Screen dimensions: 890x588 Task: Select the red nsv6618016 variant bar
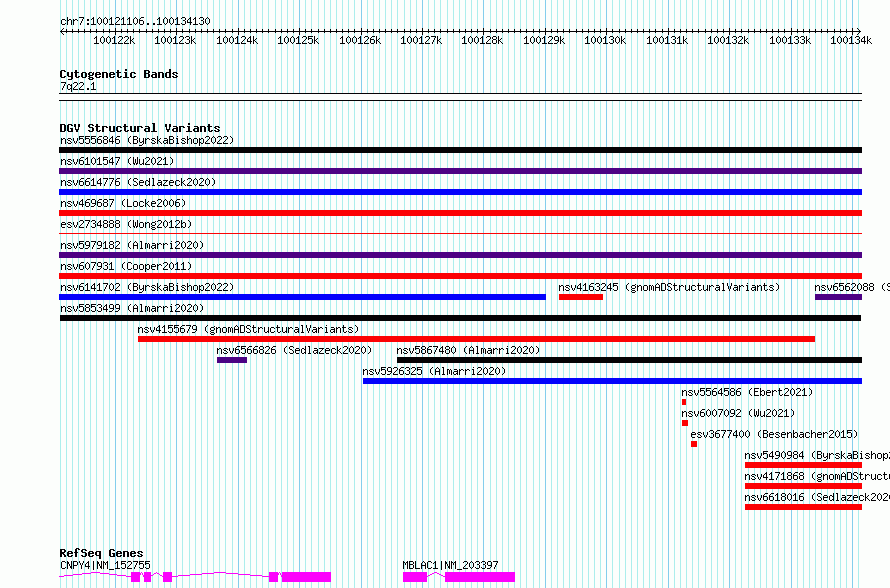click(803, 507)
